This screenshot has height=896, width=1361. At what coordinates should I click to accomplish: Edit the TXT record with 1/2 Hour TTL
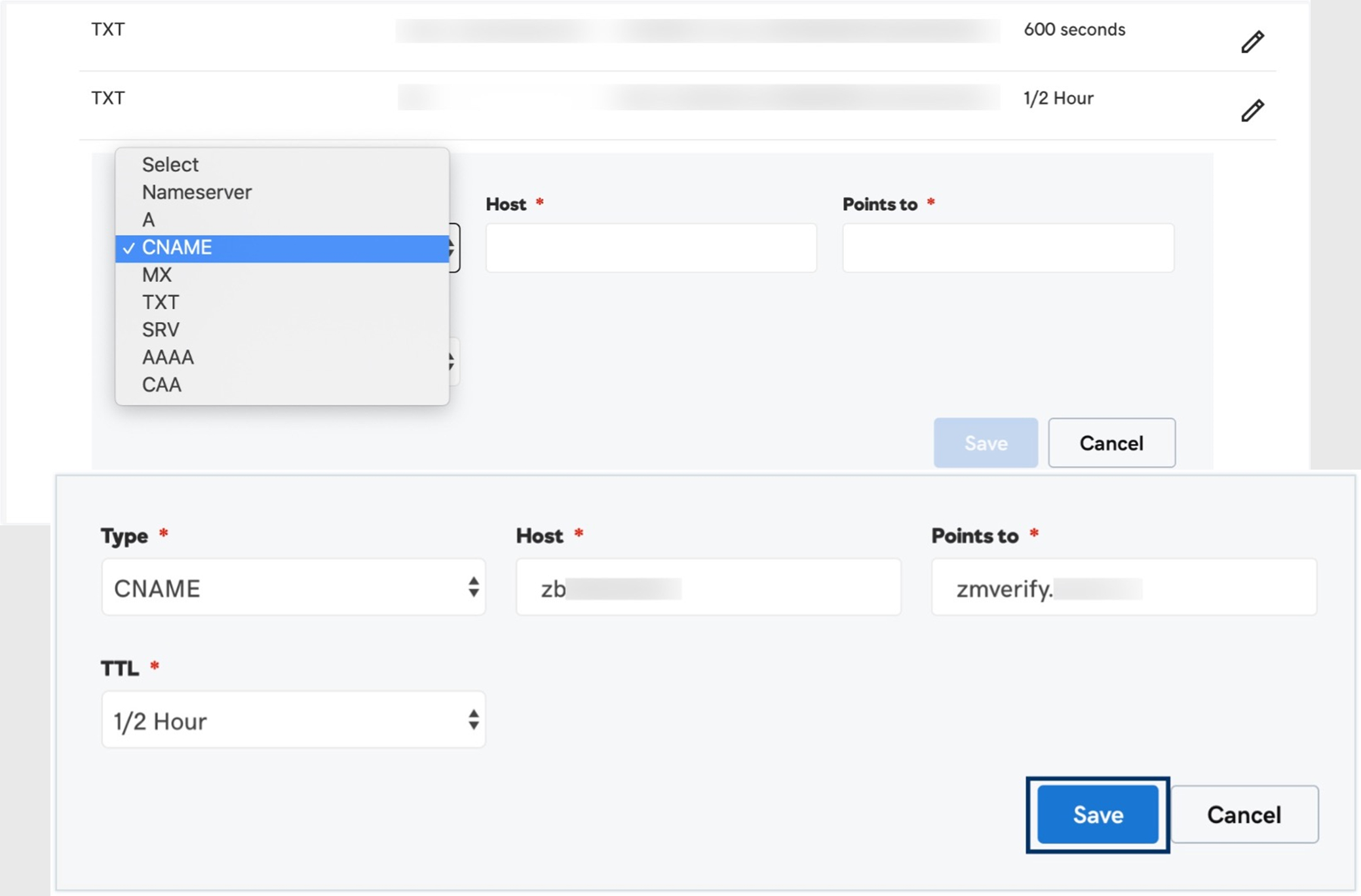[1252, 110]
